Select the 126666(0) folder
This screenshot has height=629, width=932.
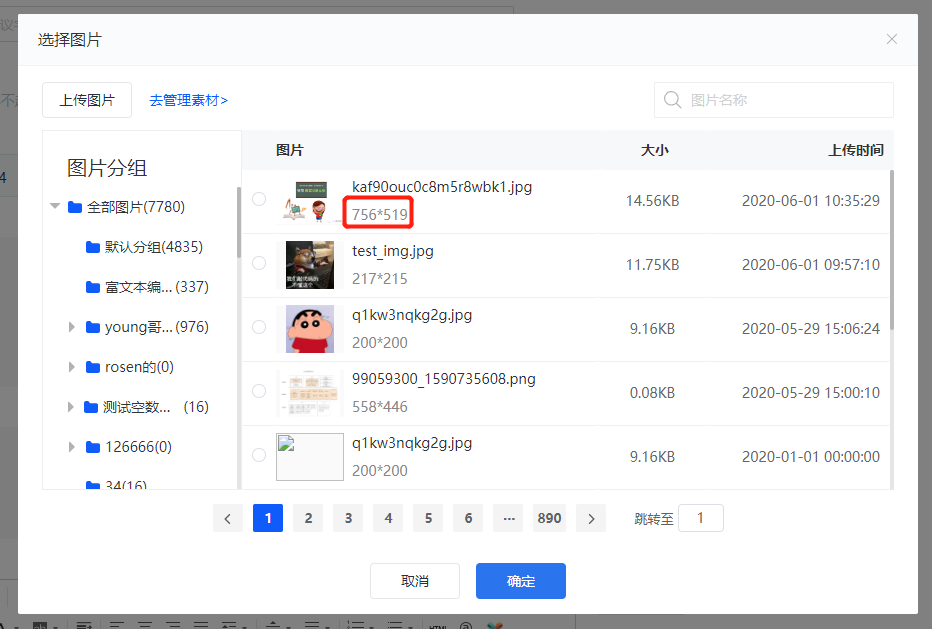pyautogui.click(x=138, y=446)
